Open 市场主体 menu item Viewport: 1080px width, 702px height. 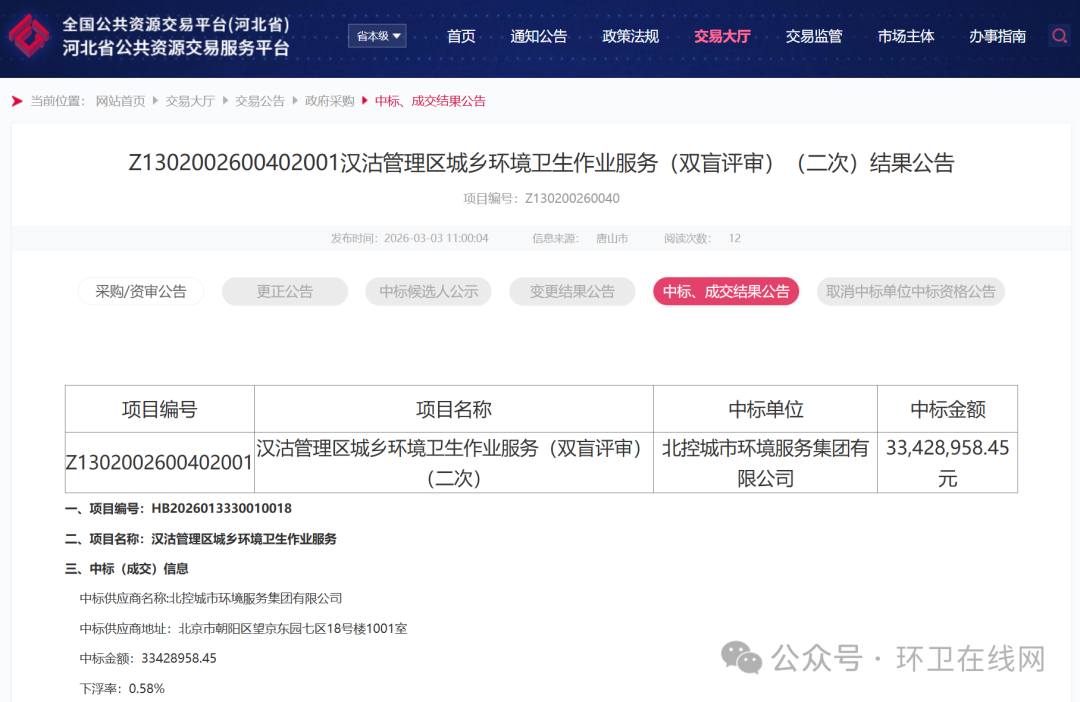906,37
